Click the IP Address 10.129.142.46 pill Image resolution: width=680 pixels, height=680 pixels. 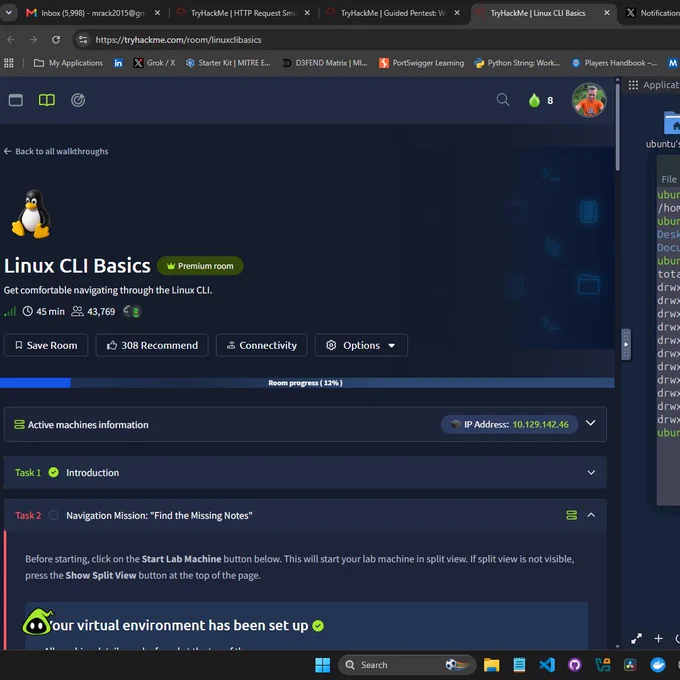pos(510,425)
